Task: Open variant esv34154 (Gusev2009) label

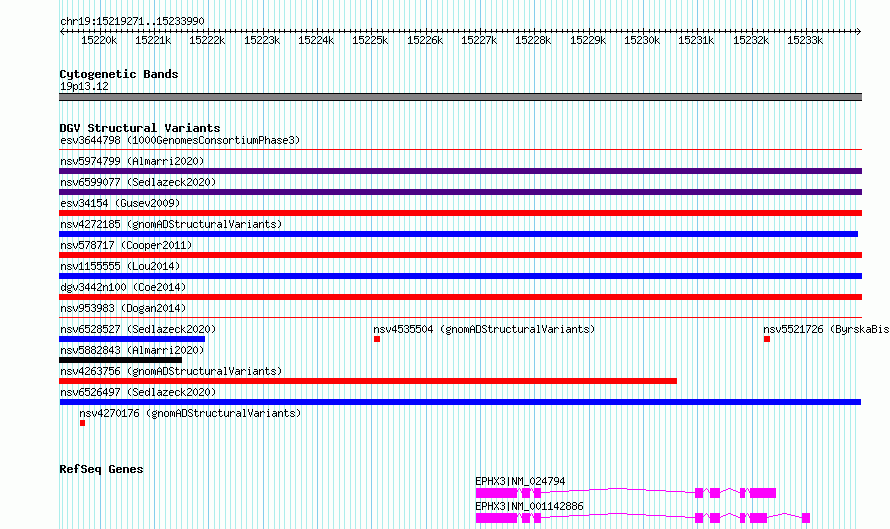Action: point(120,203)
